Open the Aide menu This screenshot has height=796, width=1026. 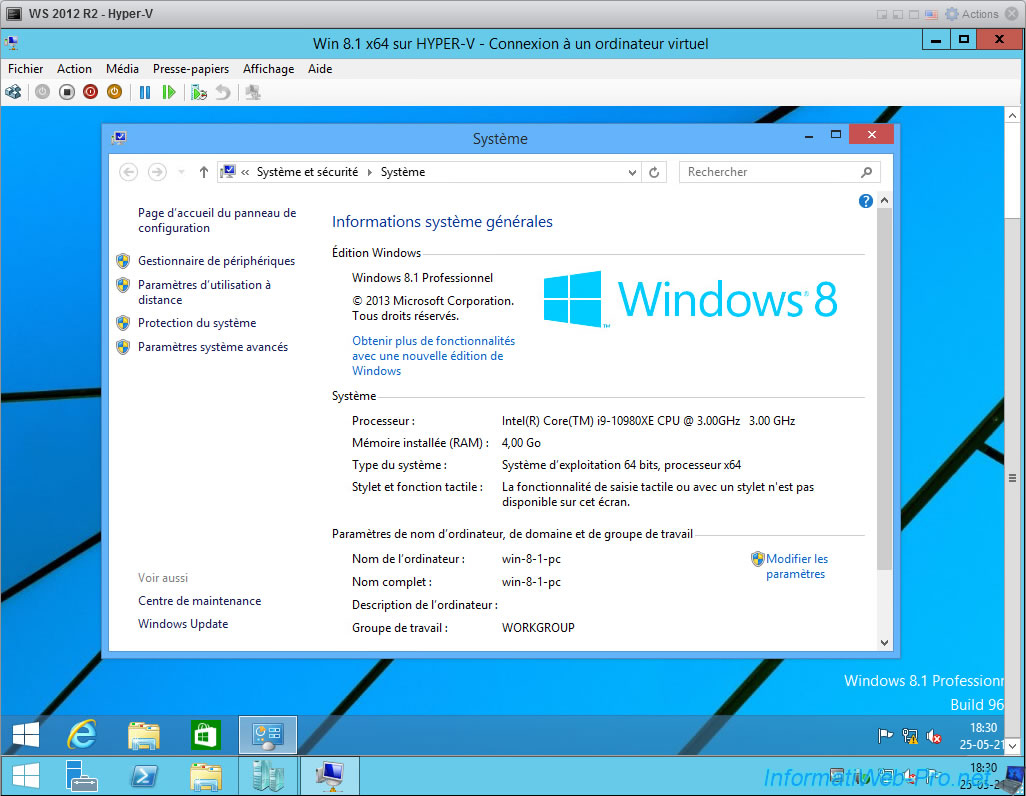pos(320,69)
